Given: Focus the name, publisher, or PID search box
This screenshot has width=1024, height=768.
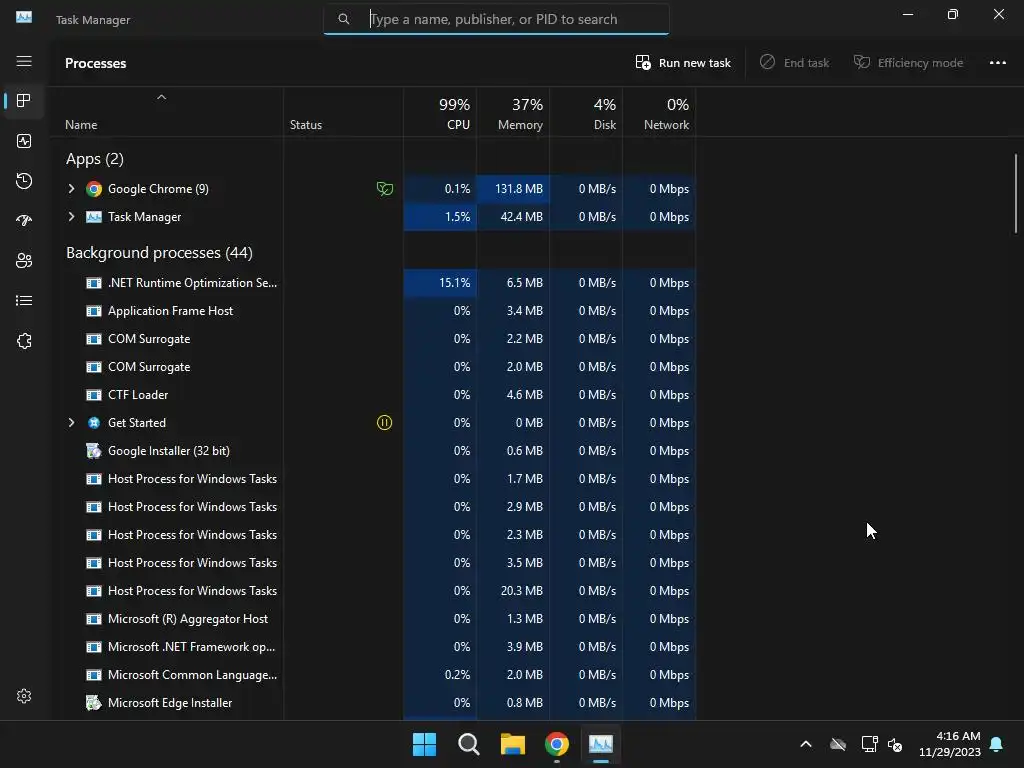Looking at the screenshot, I should pyautogui.click(x=496, y=19).
